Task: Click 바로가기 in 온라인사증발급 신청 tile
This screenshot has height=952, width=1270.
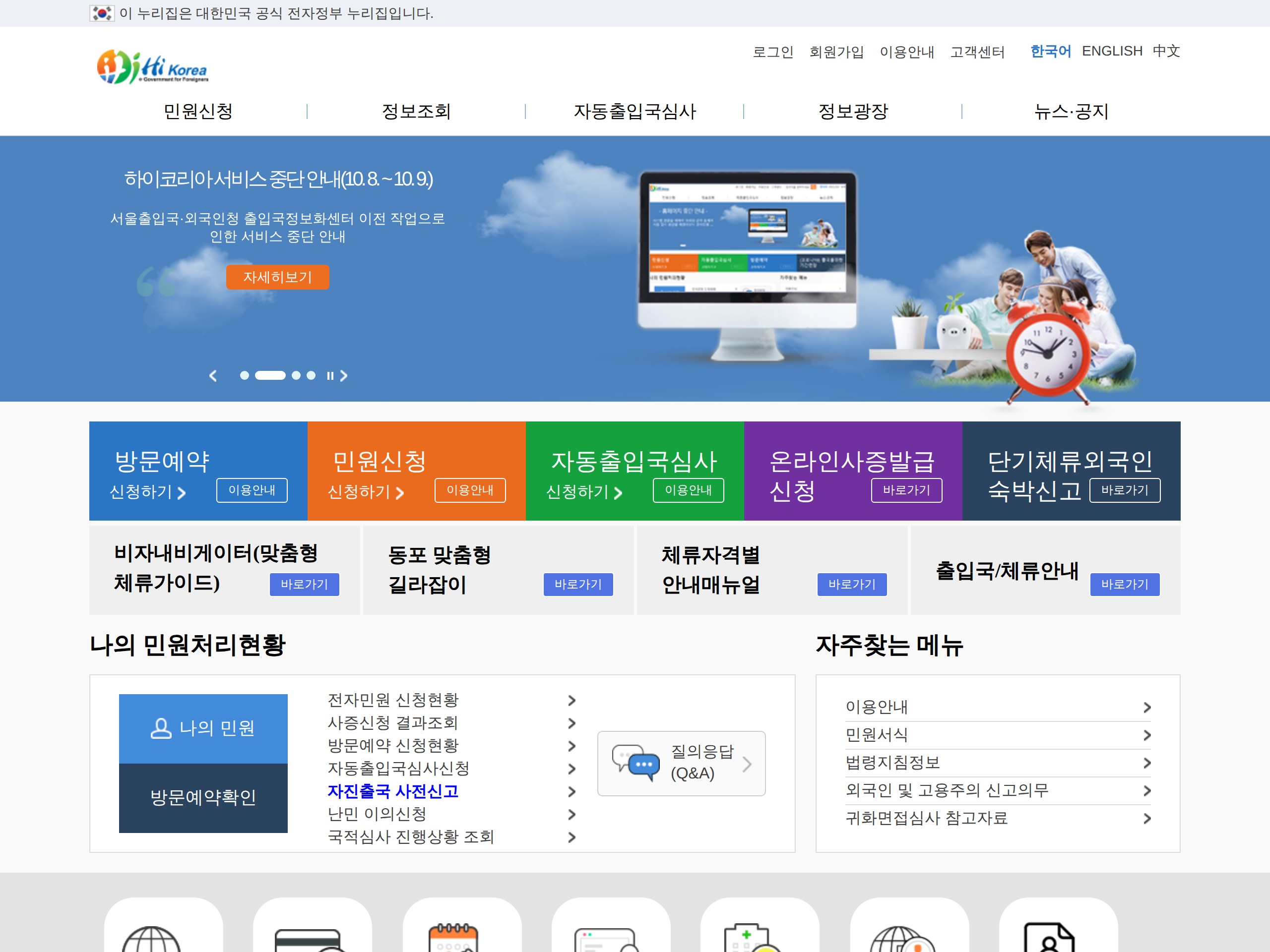Action: [906, 490]
